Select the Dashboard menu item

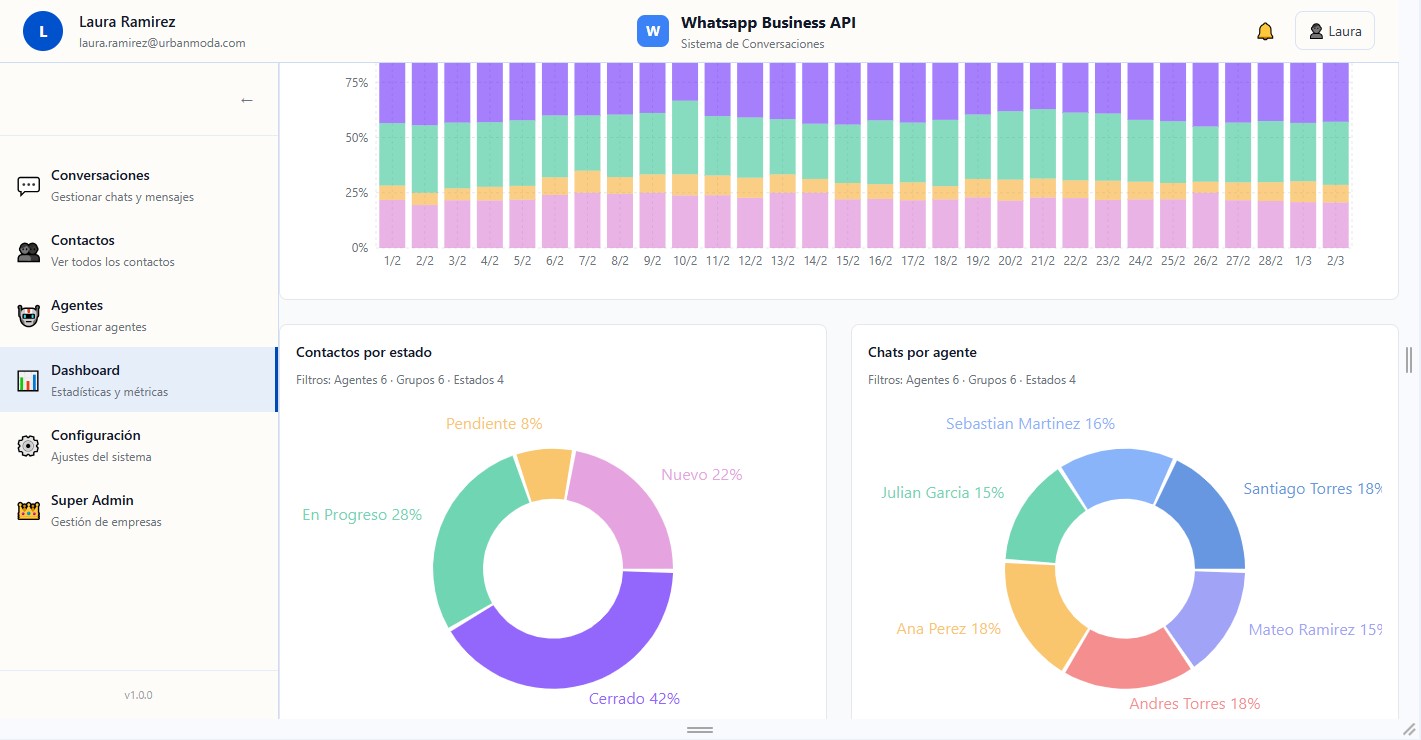(139, 380)
